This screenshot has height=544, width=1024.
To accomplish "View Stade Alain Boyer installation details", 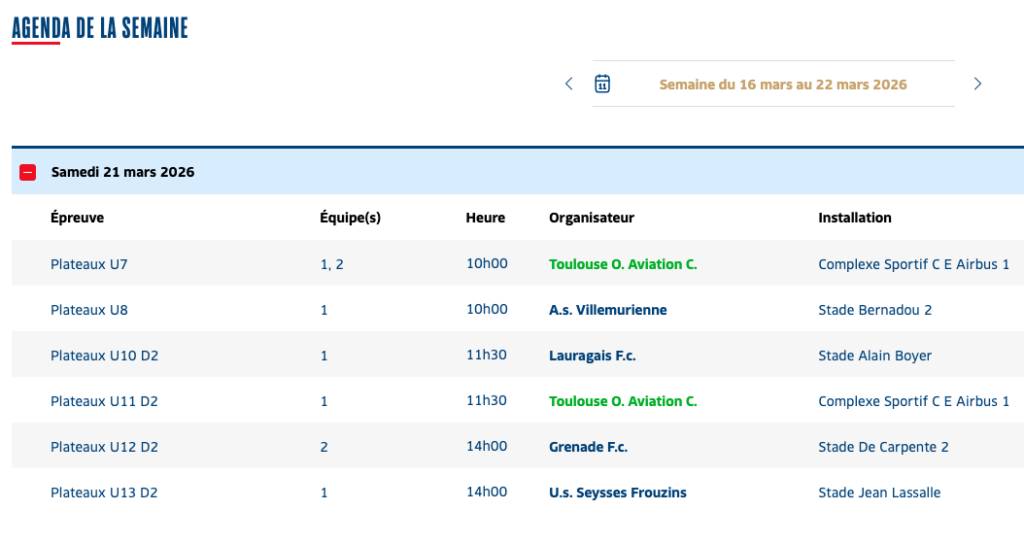I will click(x=874, y=356).
